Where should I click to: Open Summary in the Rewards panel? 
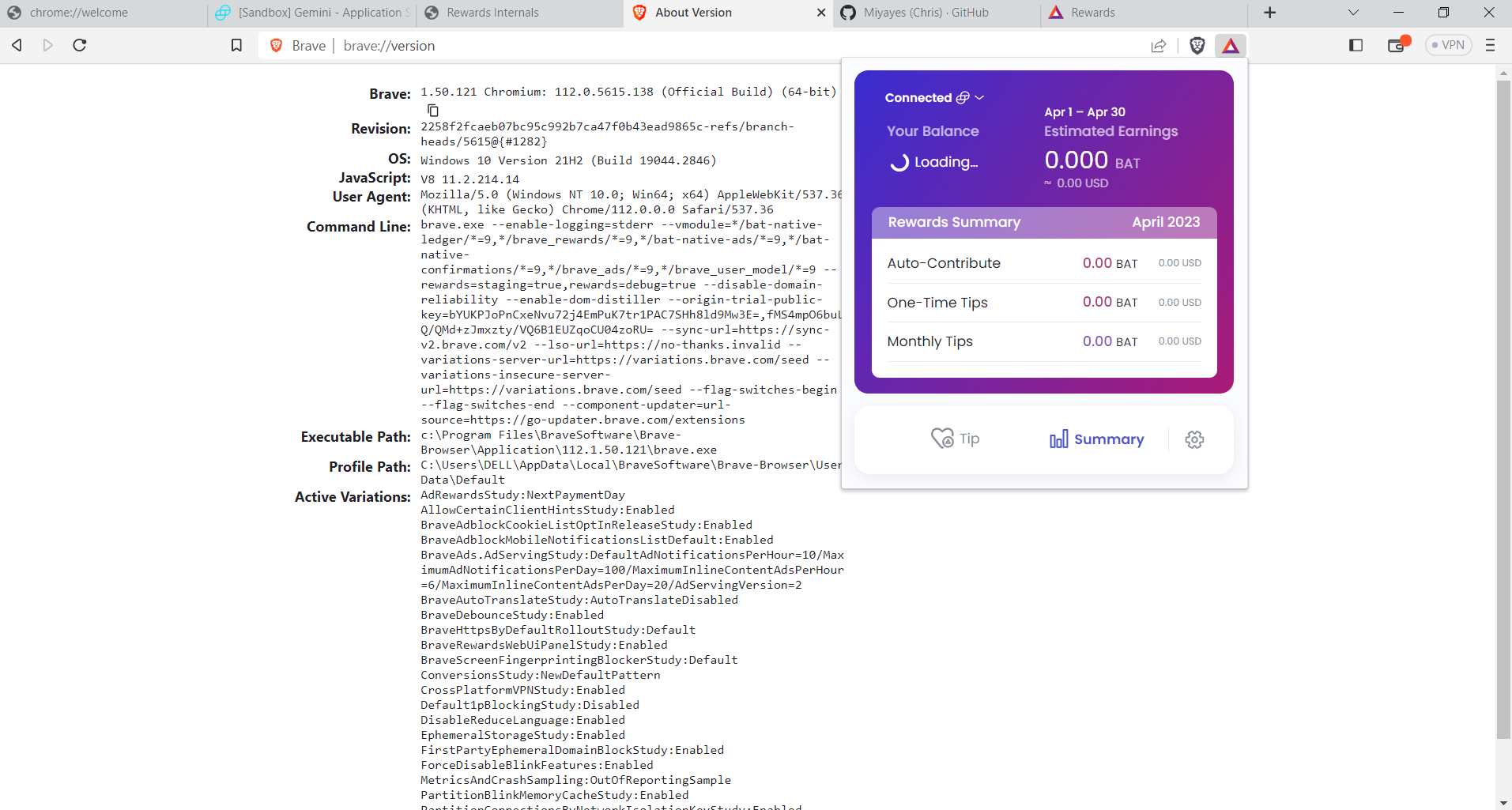point(1096,439)
